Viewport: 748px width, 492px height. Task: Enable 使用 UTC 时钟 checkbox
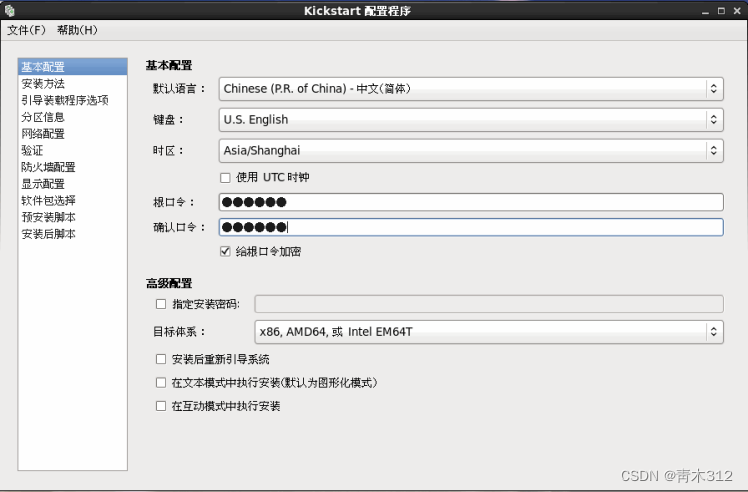pos(225,178)
